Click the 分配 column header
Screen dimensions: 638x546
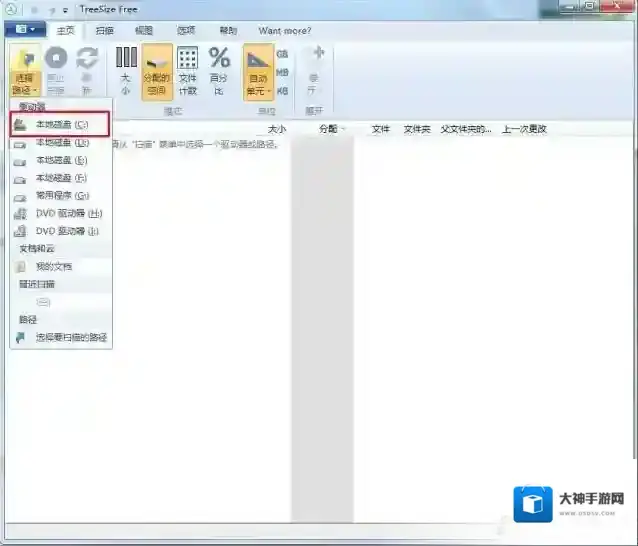tap(329, 129)
